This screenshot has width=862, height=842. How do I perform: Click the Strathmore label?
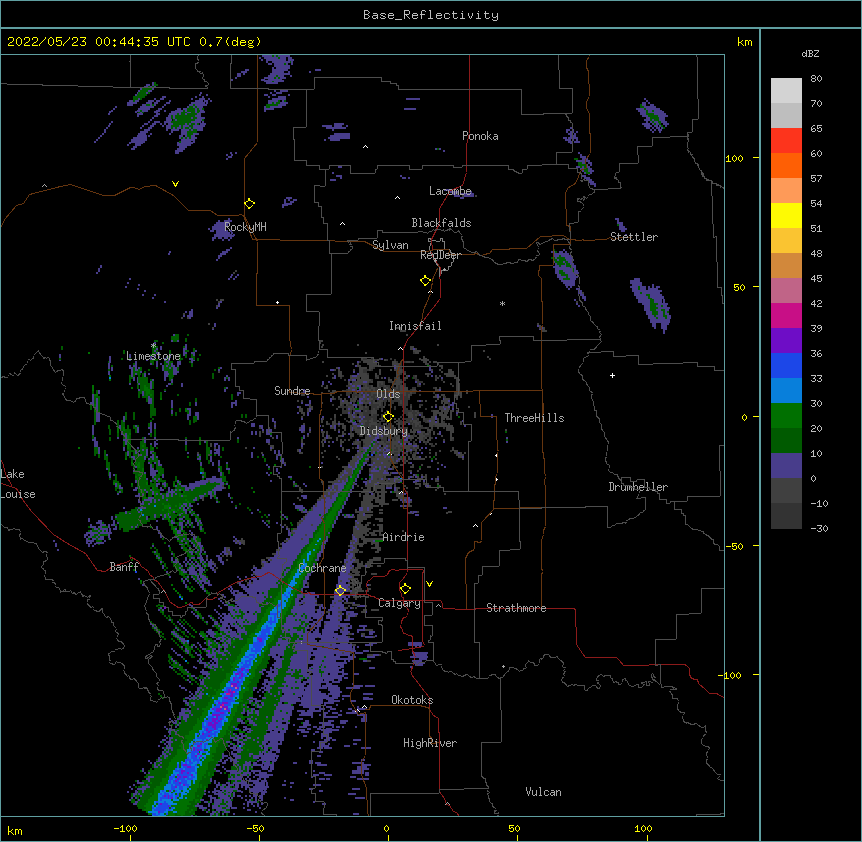516,608
